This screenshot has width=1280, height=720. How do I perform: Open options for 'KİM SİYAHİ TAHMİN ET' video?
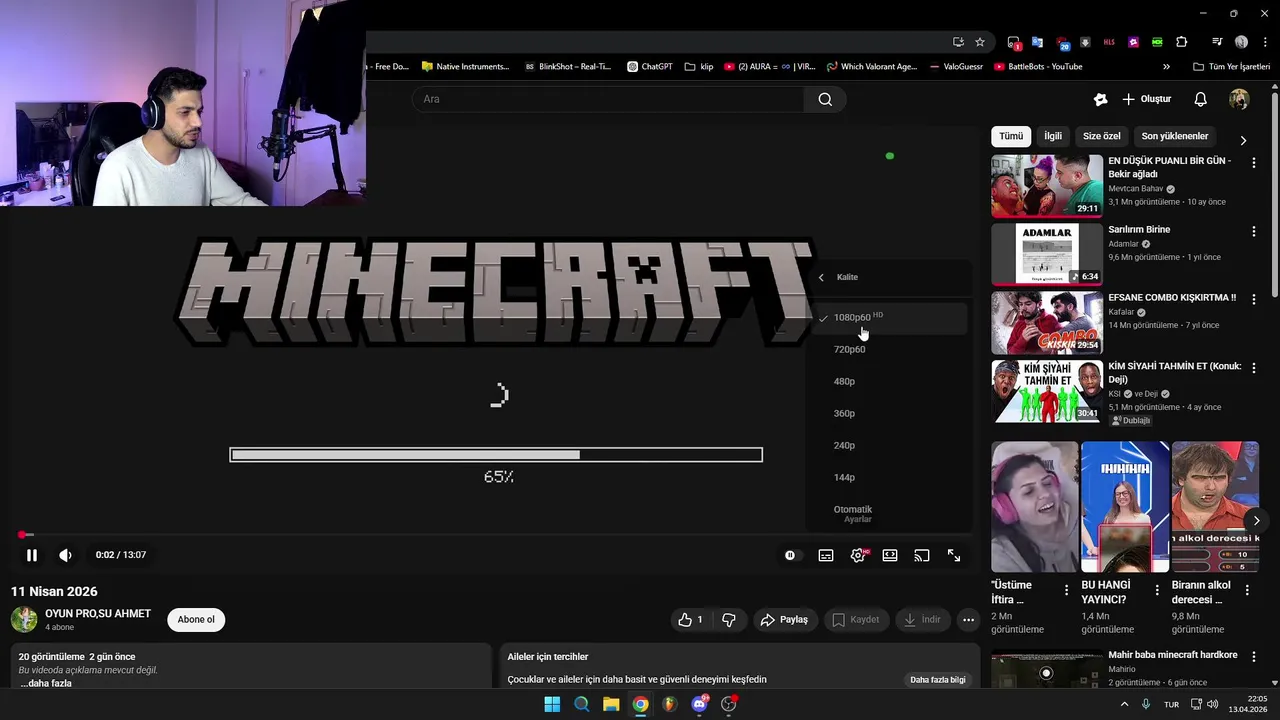tap(1254, 369)
